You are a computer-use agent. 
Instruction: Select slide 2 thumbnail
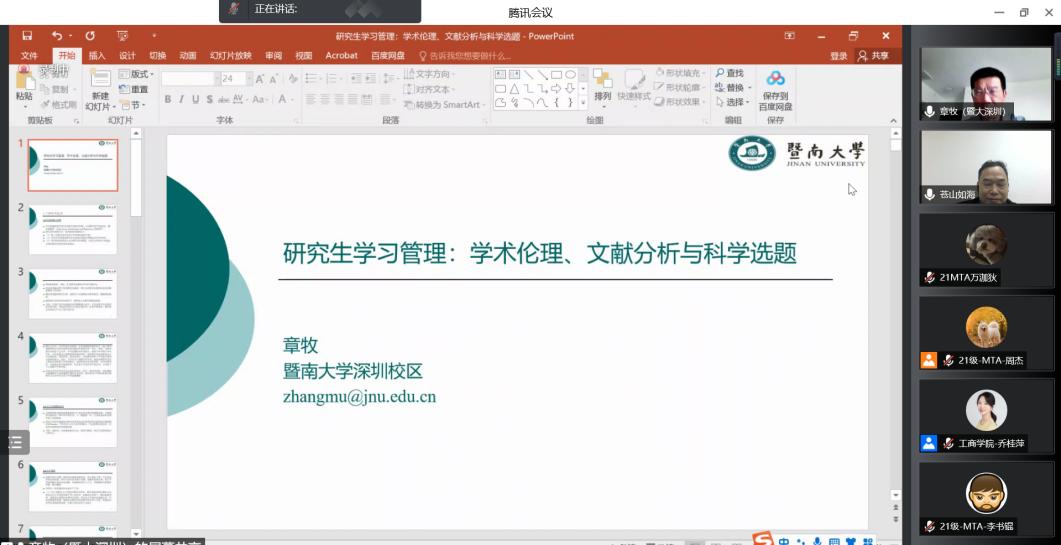click(73, 230)
